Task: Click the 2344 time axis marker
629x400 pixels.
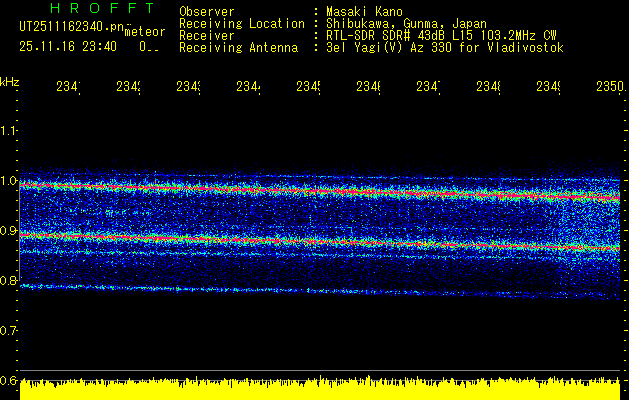Action: (248, 87)
